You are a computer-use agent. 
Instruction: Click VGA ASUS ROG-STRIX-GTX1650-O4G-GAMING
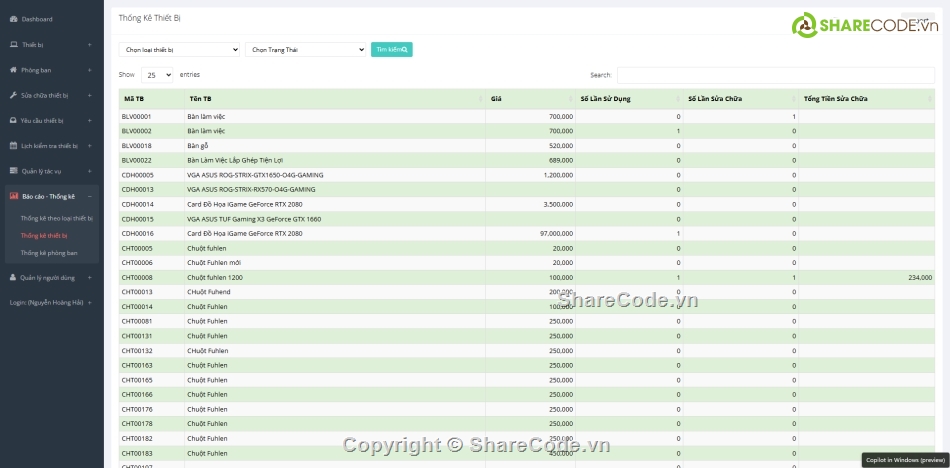pyautogui.click(x=255, y=175)
